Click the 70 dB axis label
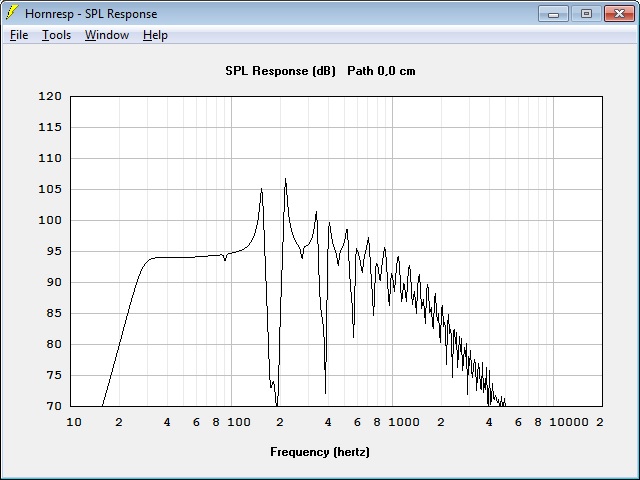 pos(53,407)
